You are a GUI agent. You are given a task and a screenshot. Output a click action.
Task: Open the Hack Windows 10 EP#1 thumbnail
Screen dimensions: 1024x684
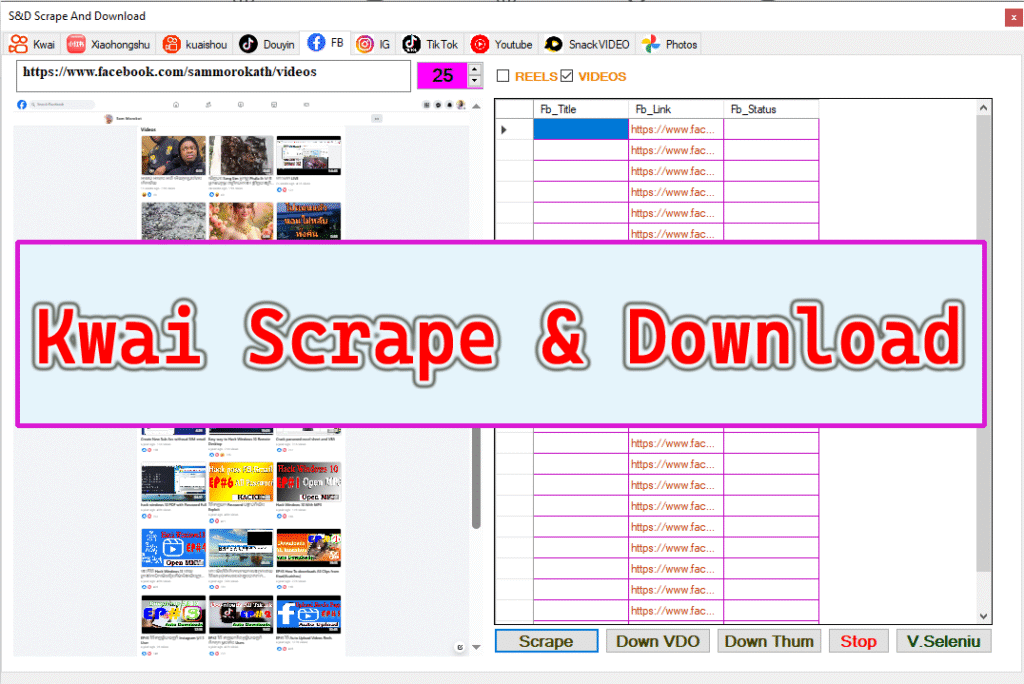click(x=309, y=482)
